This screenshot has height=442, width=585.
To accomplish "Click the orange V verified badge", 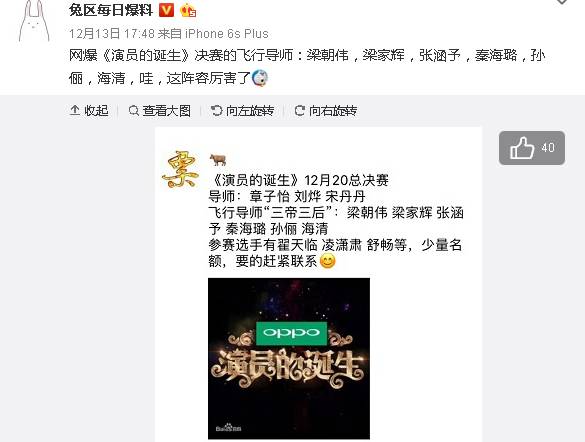I will (x=166, y=10).
